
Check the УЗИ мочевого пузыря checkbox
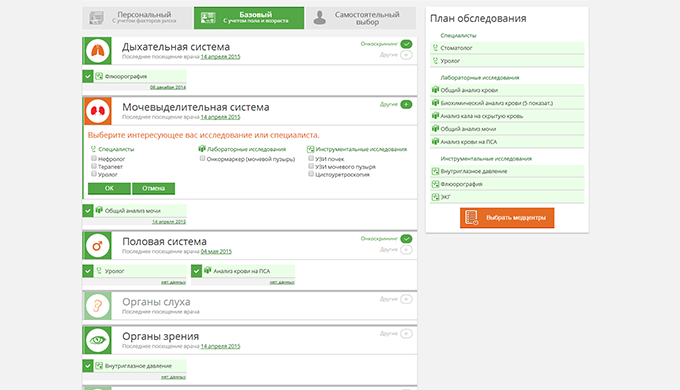[311, 166]
